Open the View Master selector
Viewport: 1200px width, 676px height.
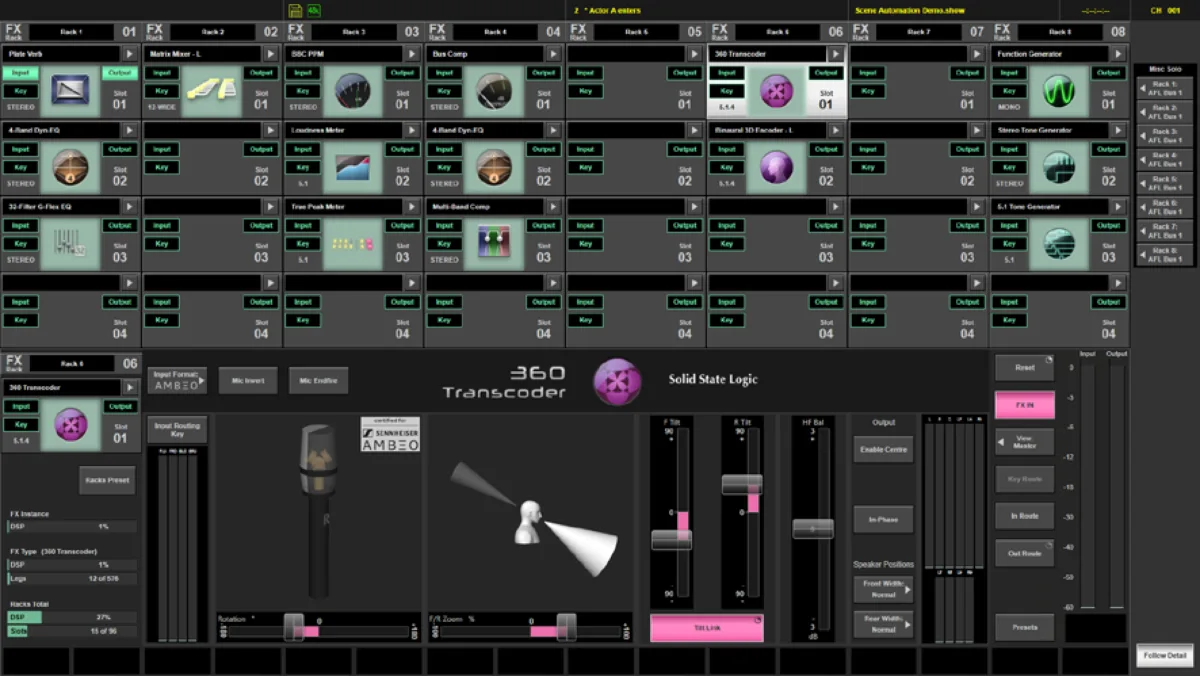point(1024,442)
